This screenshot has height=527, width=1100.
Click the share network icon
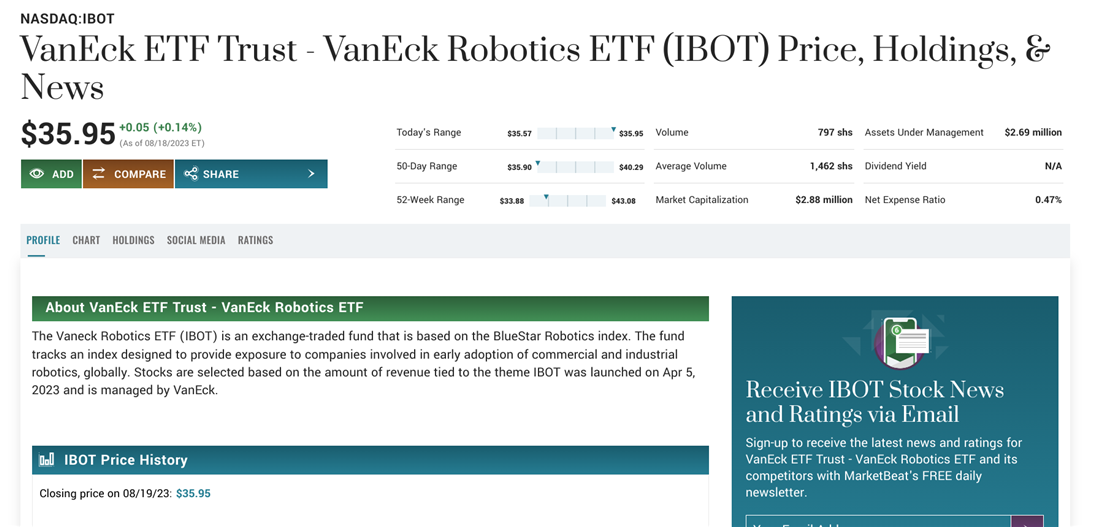coord(191,174)
